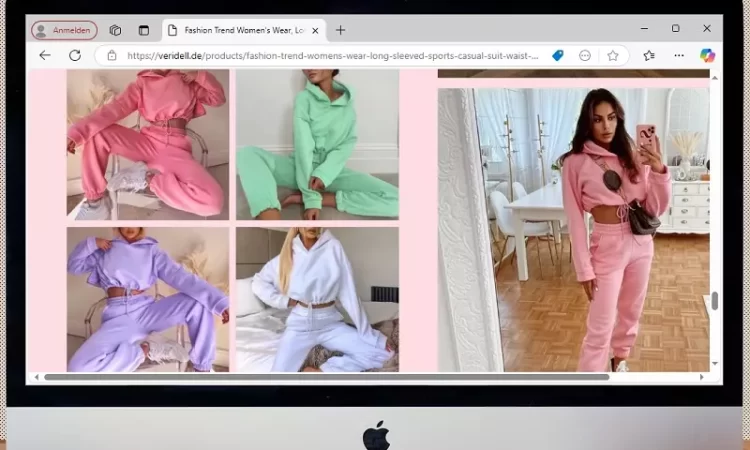The width and height of the screenshot is (750, 450).
Task: Click the horizontal scrollbar thumb
Action: 327,377
